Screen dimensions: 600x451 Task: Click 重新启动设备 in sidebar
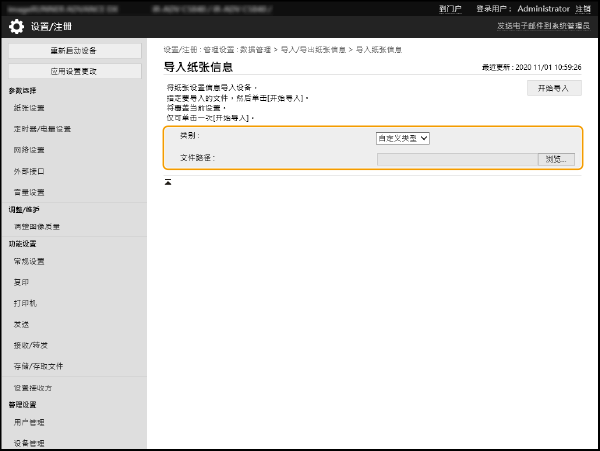tap(74, 51)
